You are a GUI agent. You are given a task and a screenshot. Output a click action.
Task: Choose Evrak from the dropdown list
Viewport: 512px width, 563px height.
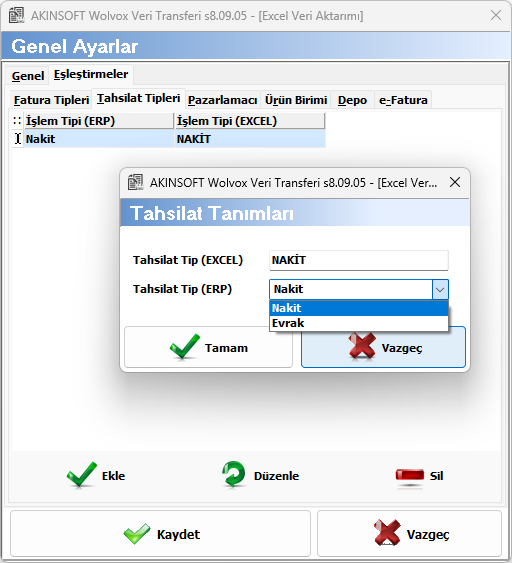(x=359, y=323)
